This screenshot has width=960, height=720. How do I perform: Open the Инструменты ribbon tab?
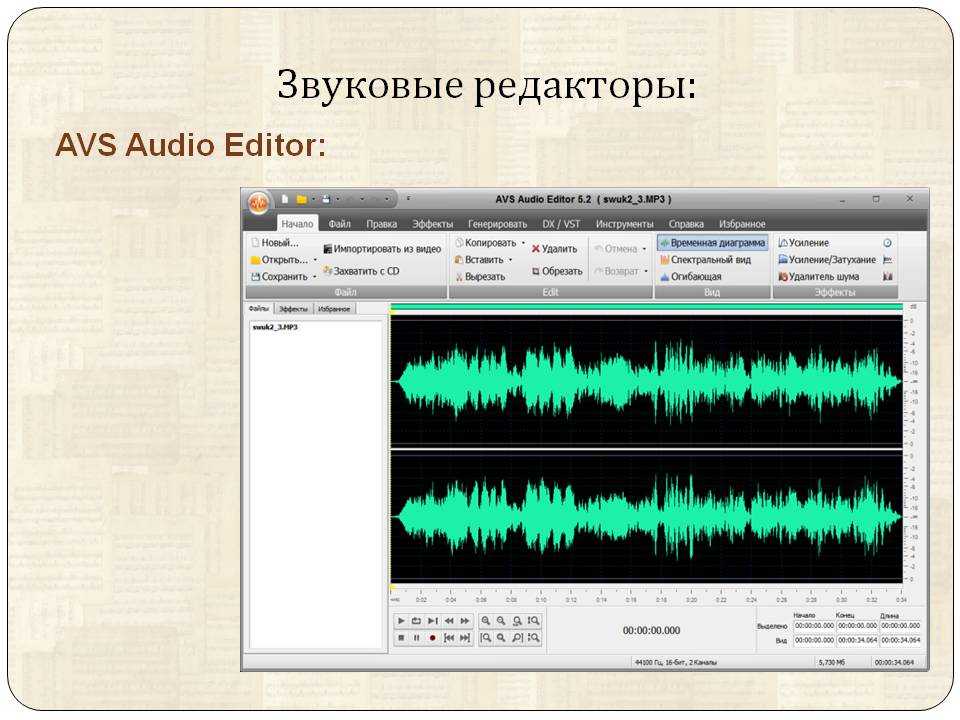click(624, 223)
